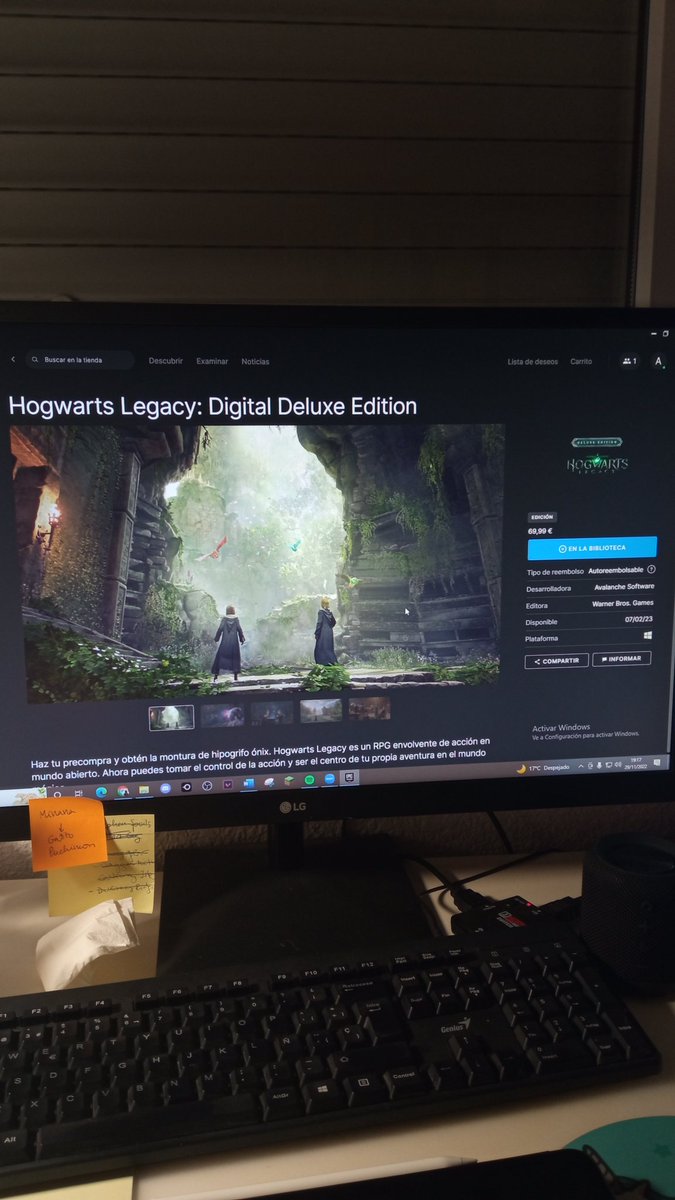Open the friends icon showing 1
675x1200 pixels.
coord(629,361)
